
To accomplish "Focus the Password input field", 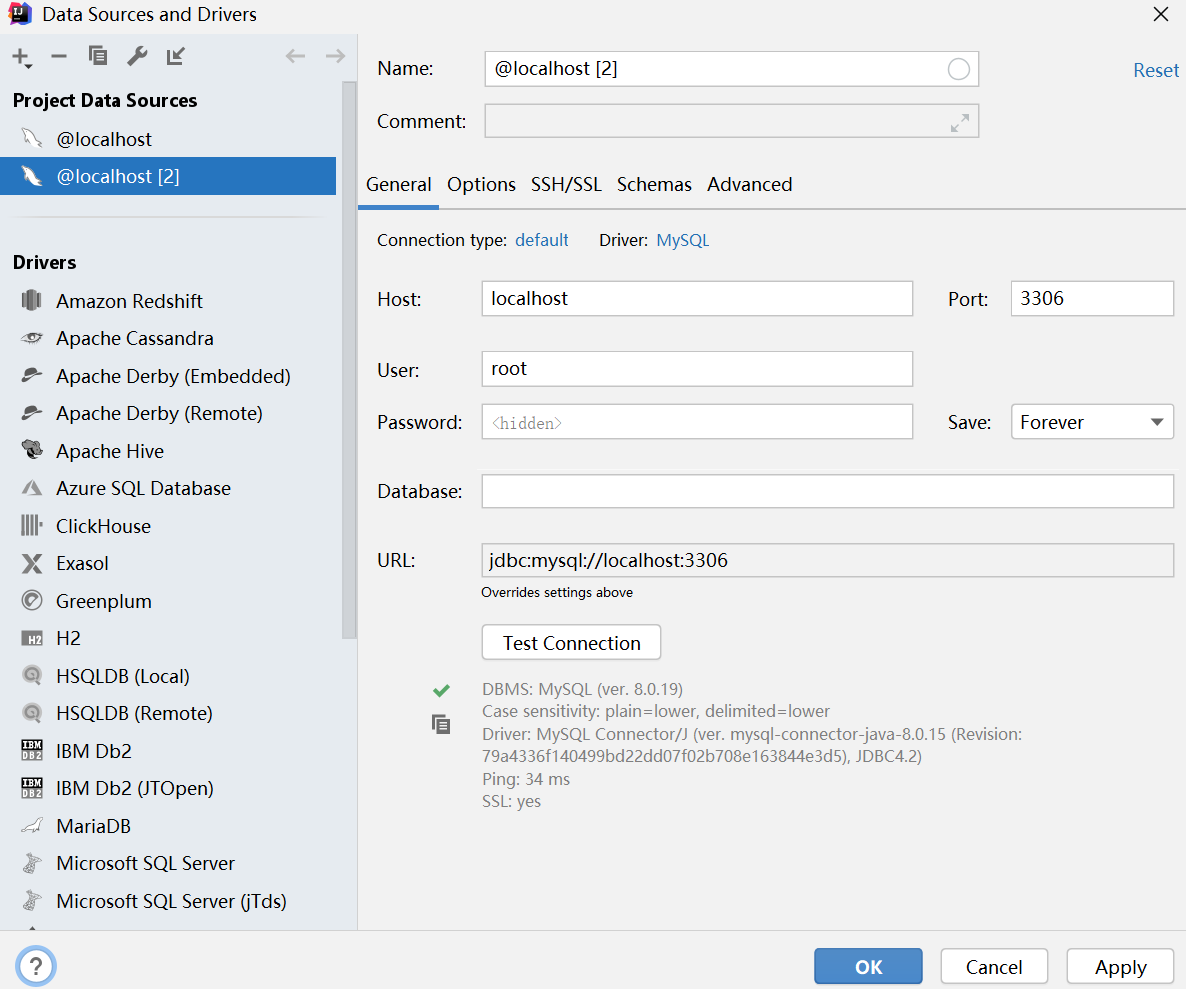I will coord(697,422).
